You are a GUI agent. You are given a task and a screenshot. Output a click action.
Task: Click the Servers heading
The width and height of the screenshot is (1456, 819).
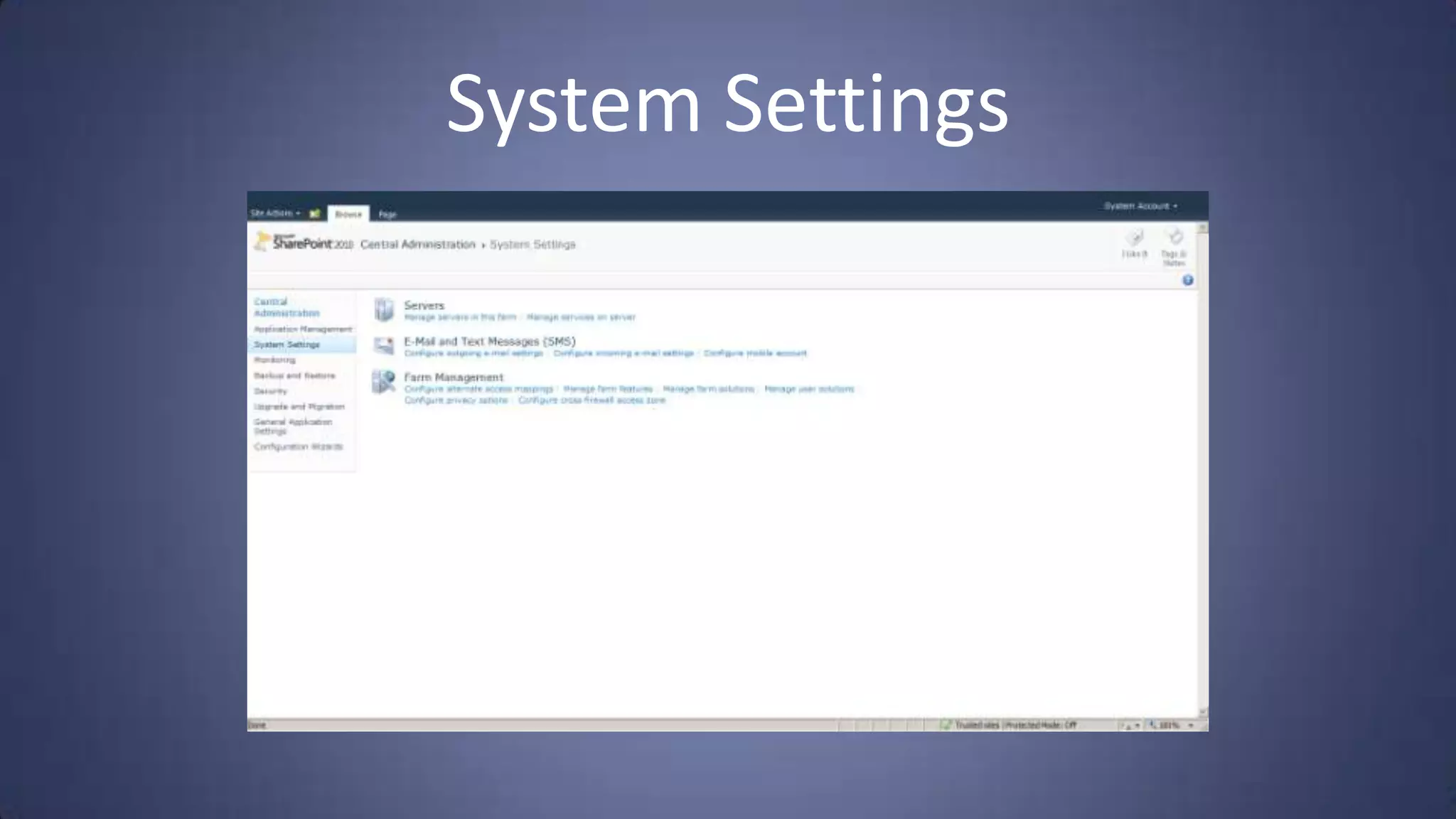(424, 306)
